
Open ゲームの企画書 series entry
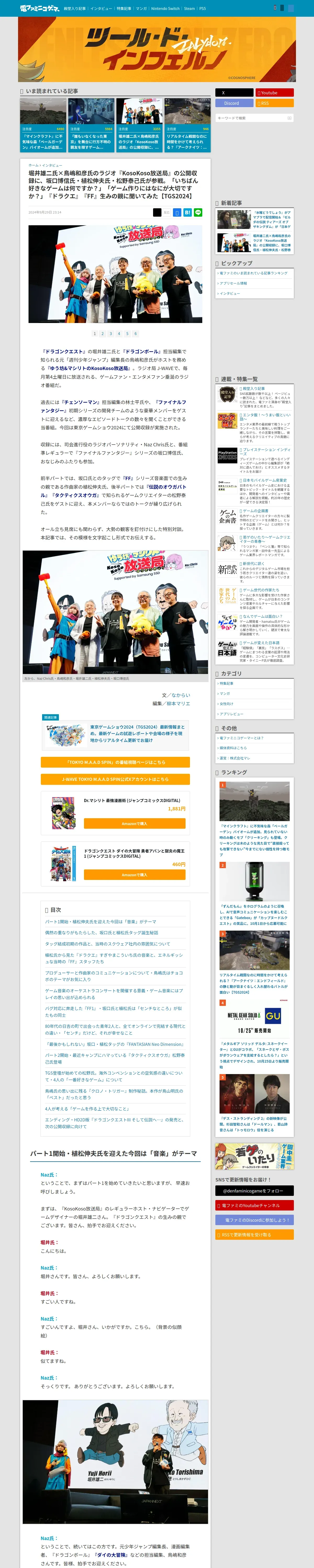[x=254, y=519]
